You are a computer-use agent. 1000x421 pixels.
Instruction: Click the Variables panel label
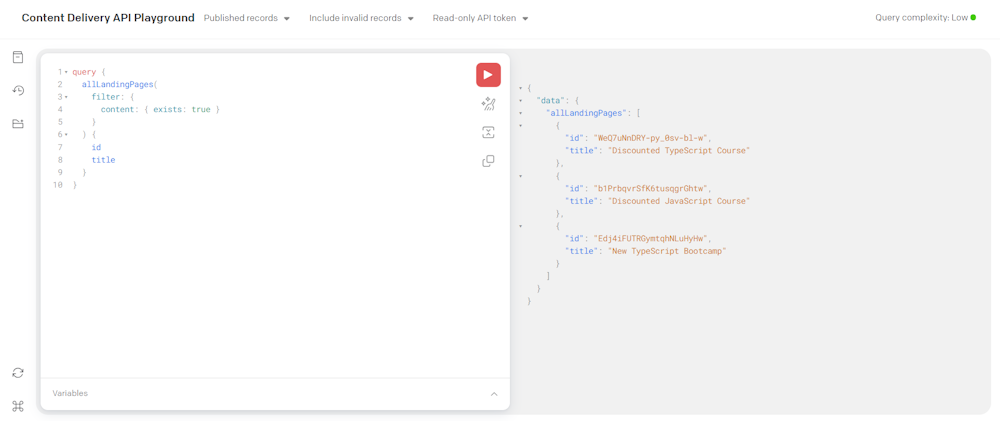click(x=70, y=394)
